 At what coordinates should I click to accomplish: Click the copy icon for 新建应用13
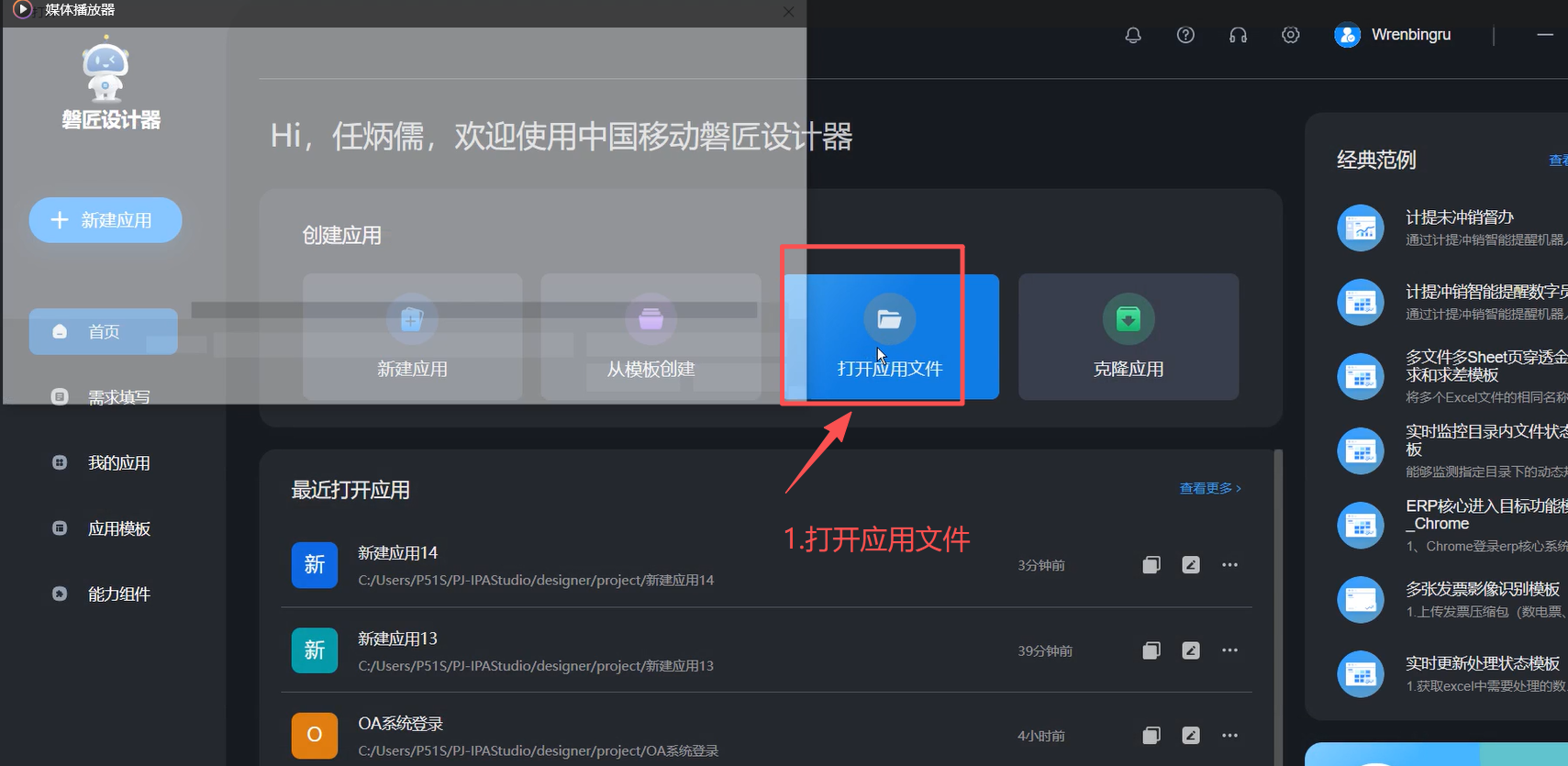1151,650
